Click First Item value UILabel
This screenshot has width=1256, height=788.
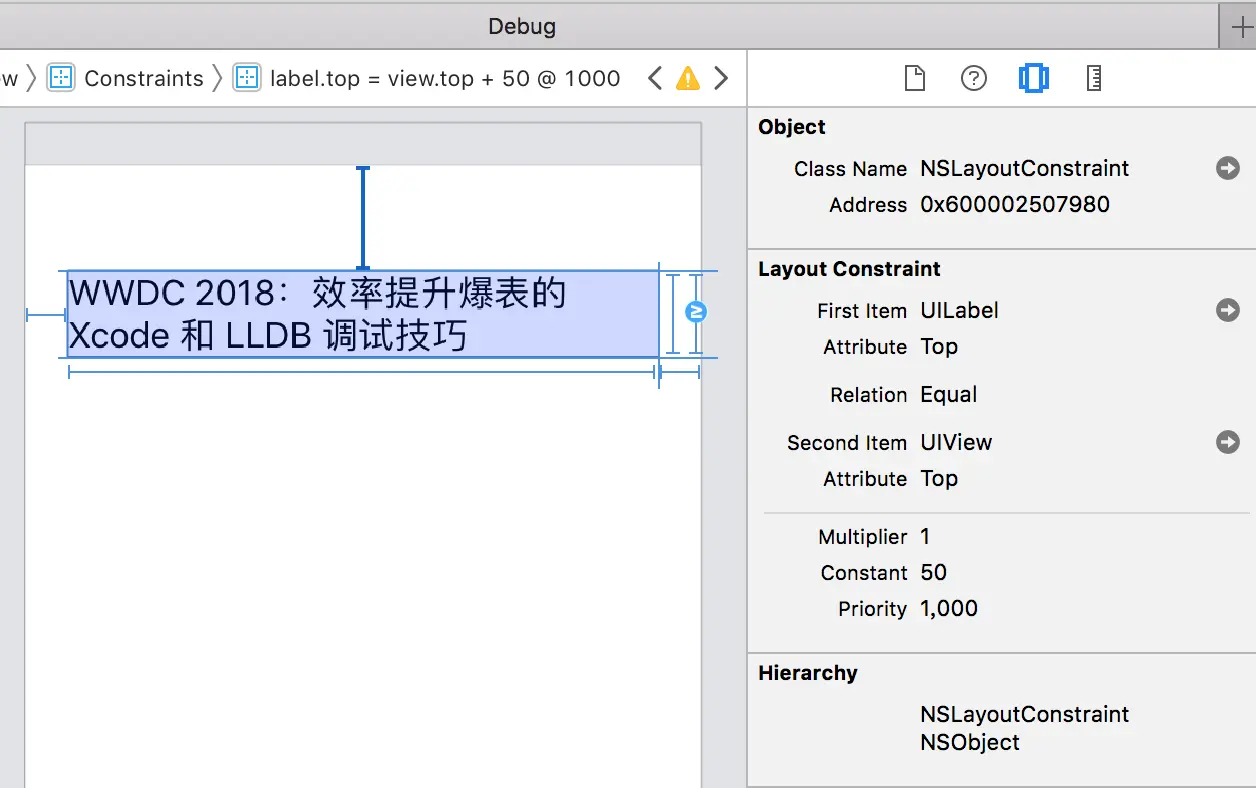coord(959,310)
